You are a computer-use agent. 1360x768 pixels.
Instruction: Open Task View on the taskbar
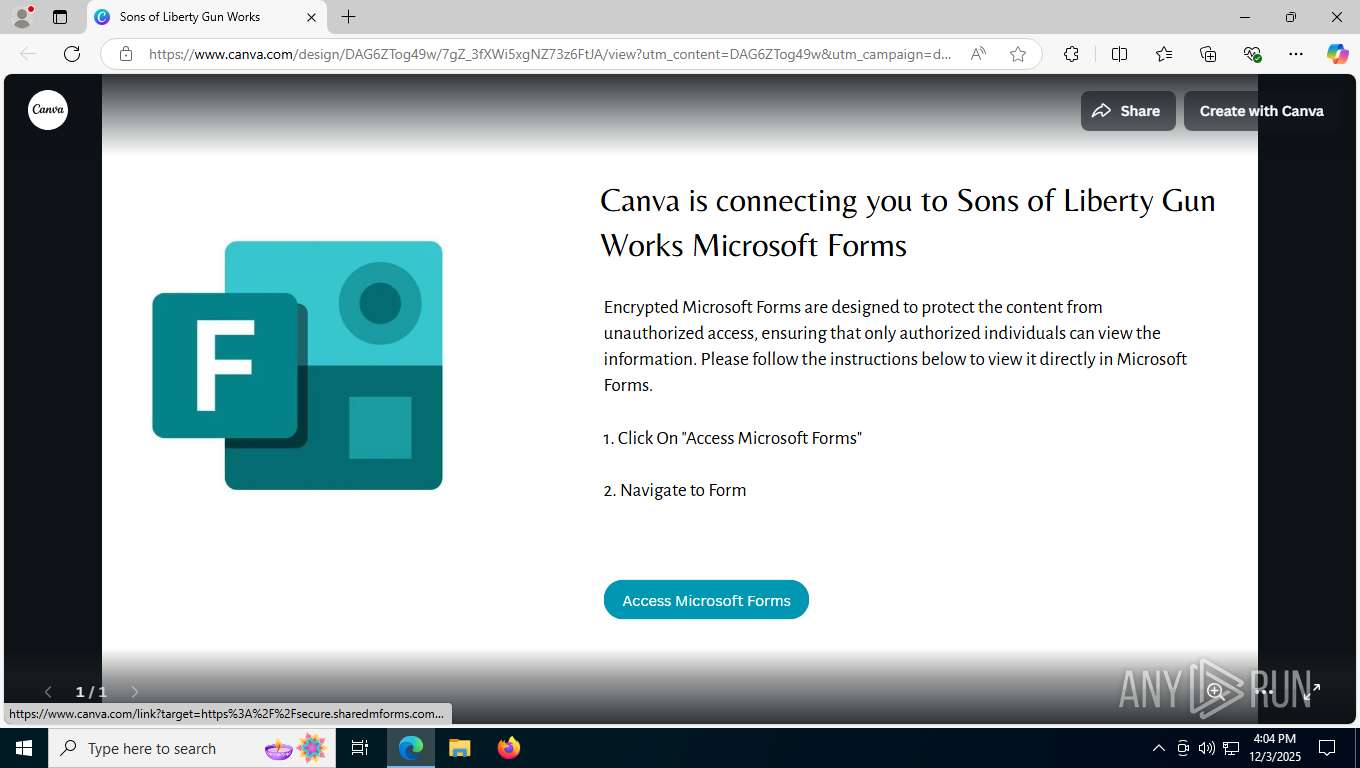click(360, 748)
